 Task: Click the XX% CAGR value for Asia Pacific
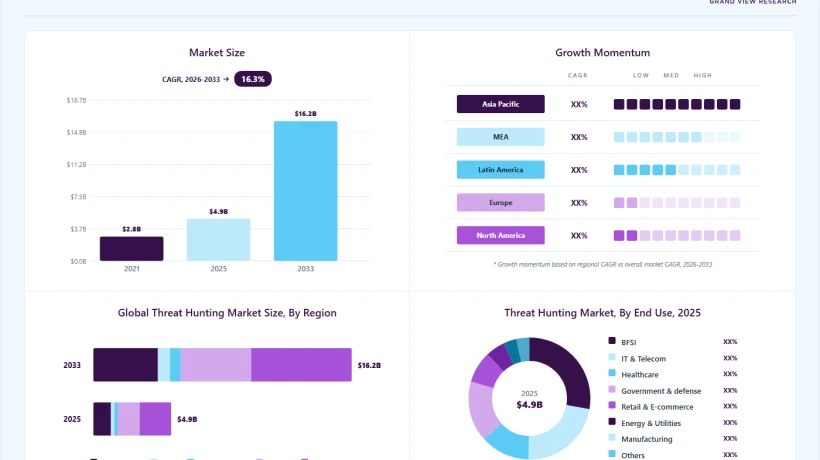(579, 104)
